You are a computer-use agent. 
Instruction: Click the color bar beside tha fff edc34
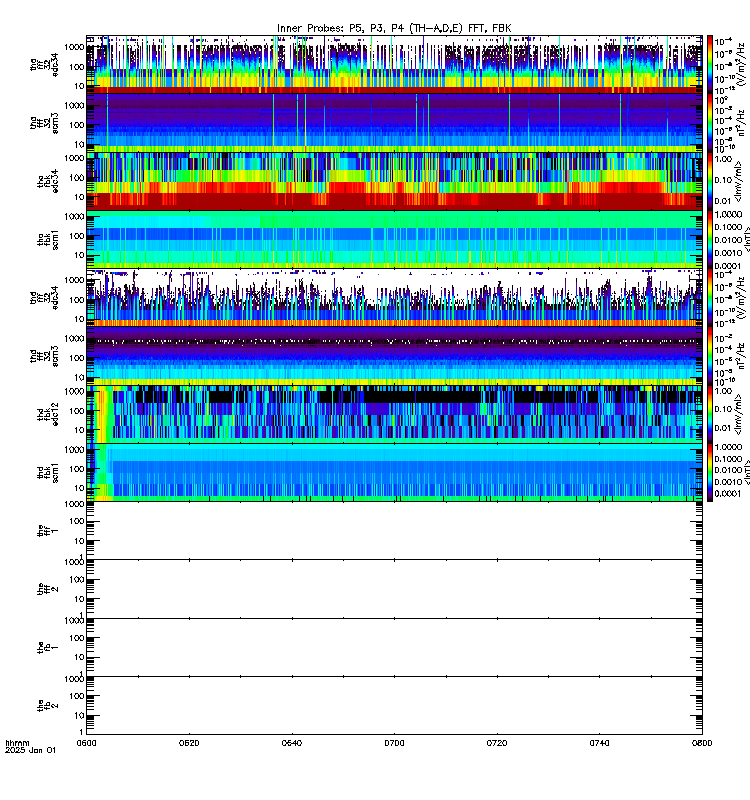coord(710,64)
